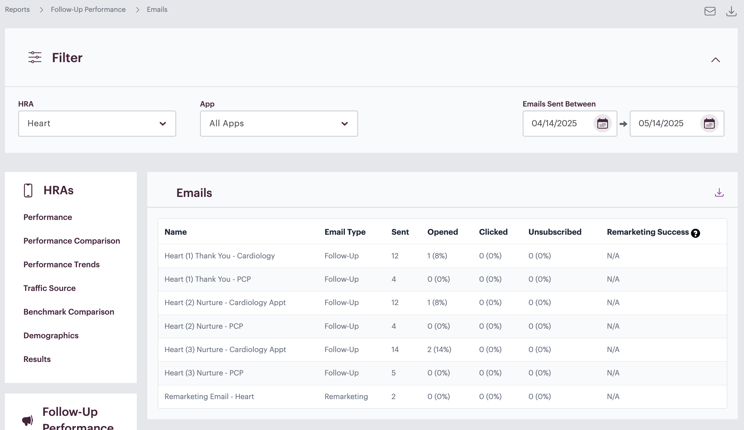Download the Emails table
Image resolution: width=744 pixels, height=430 pixels.
719,192
